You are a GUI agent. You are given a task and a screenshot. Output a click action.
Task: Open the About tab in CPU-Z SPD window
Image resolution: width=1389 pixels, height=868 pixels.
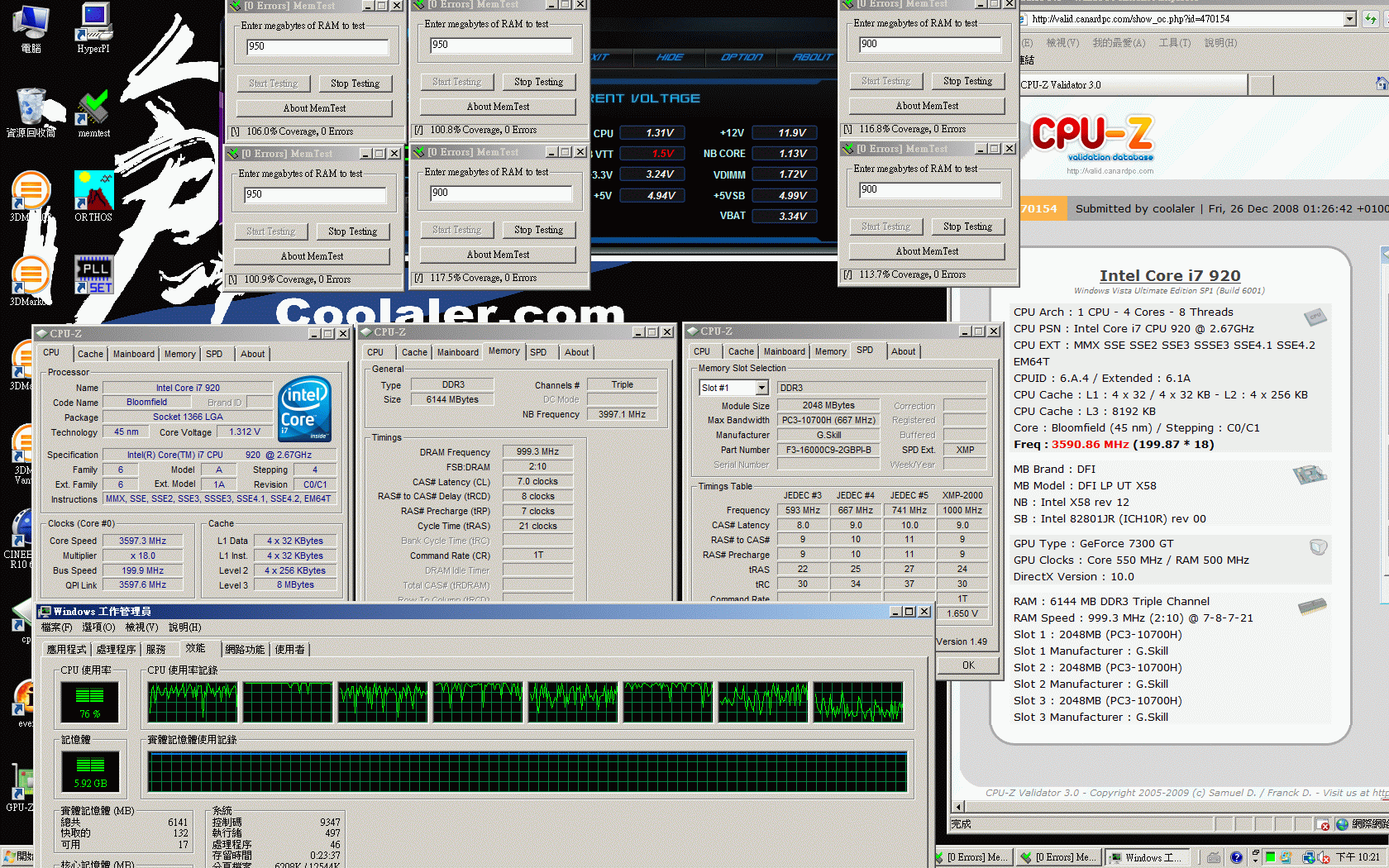click(903, 351)
